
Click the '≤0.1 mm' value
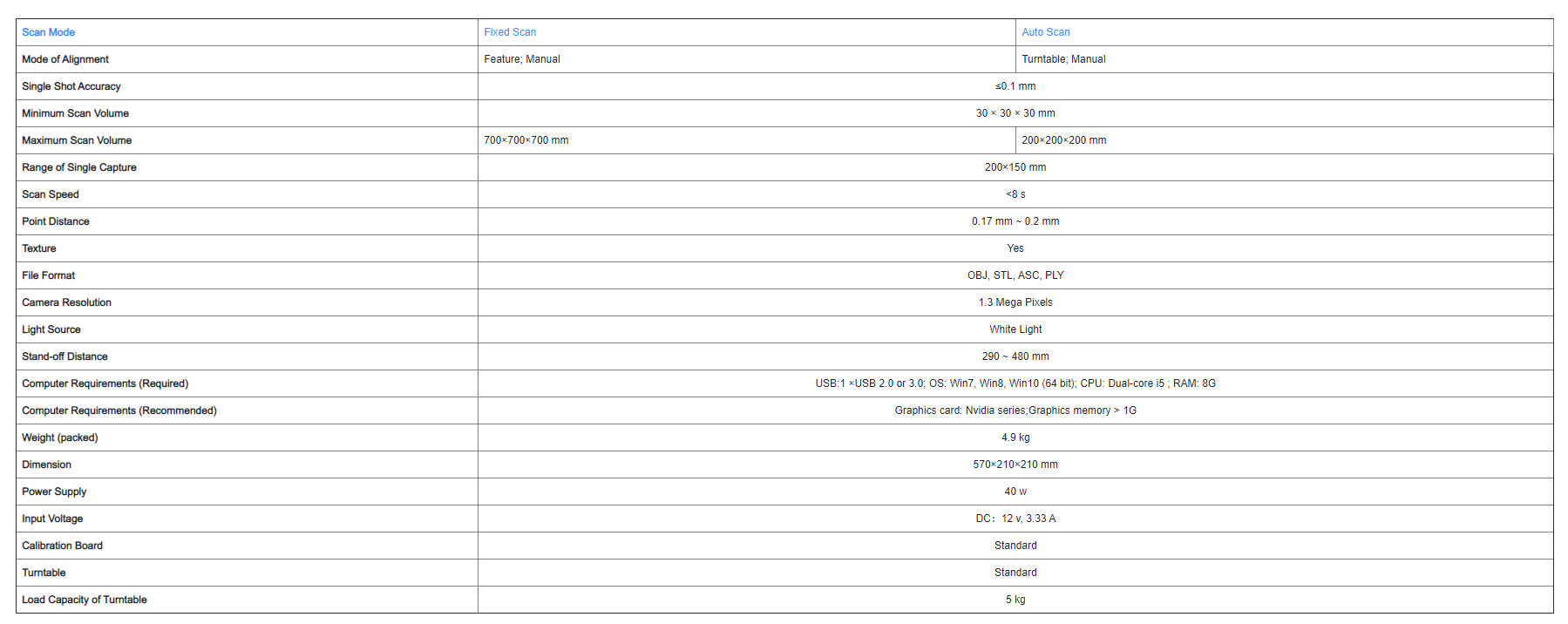click(x=1015, y=86)
